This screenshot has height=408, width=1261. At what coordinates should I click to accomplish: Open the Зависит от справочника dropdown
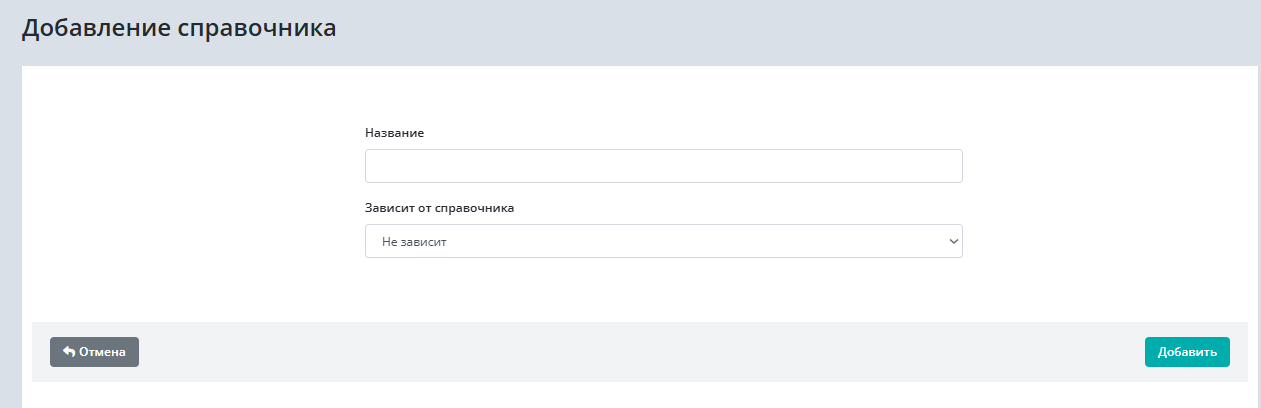click(663, 241)
